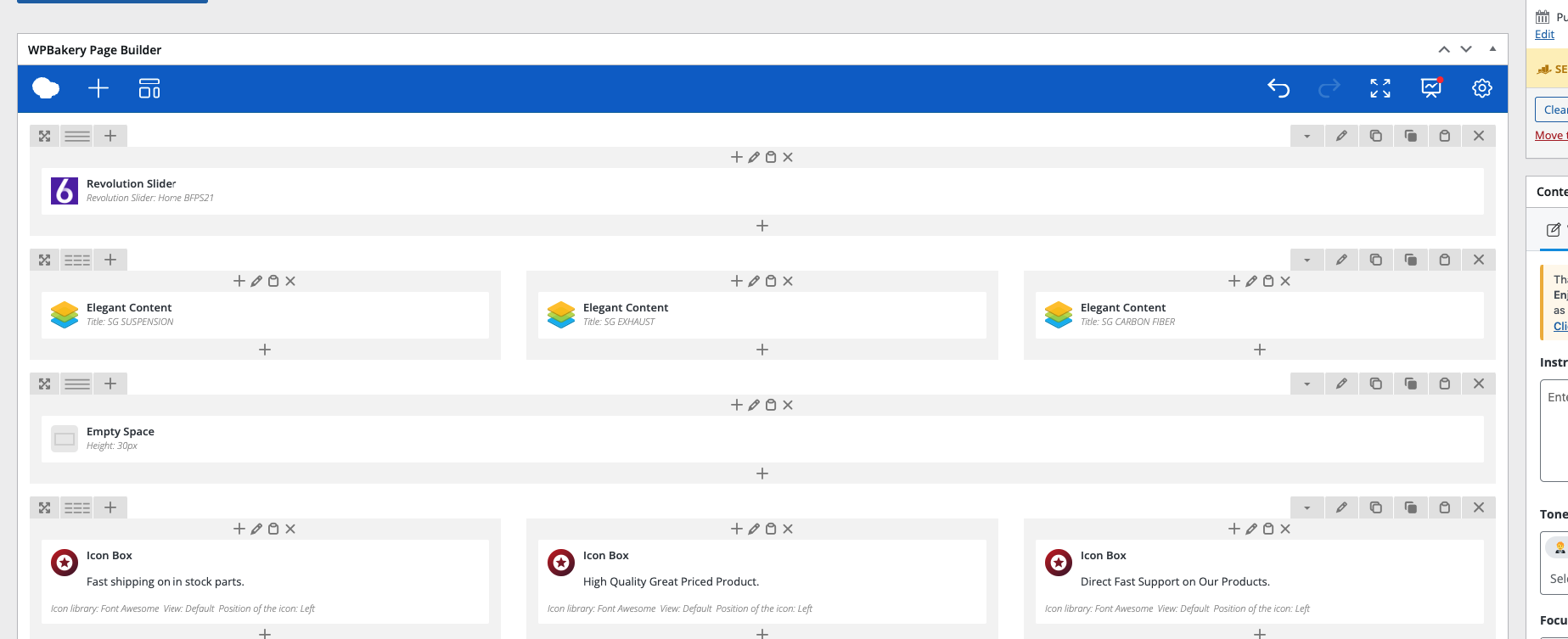Select Icon Box 'High Quality Great Priced Product'

pos(762,581)
